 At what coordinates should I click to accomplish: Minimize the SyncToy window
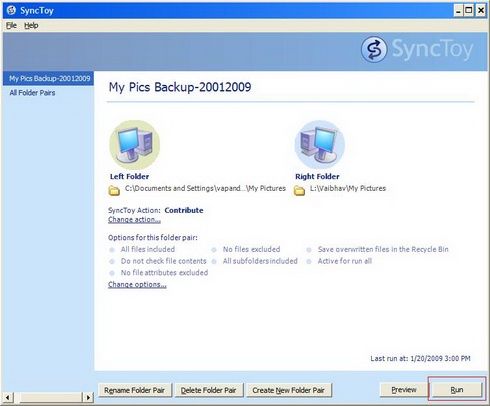pyautogui.click(x=459, y=11)
